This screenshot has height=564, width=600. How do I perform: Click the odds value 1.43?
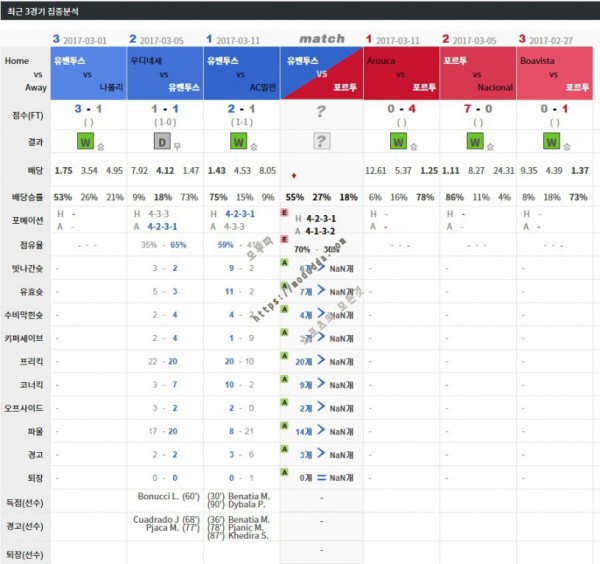217,171
